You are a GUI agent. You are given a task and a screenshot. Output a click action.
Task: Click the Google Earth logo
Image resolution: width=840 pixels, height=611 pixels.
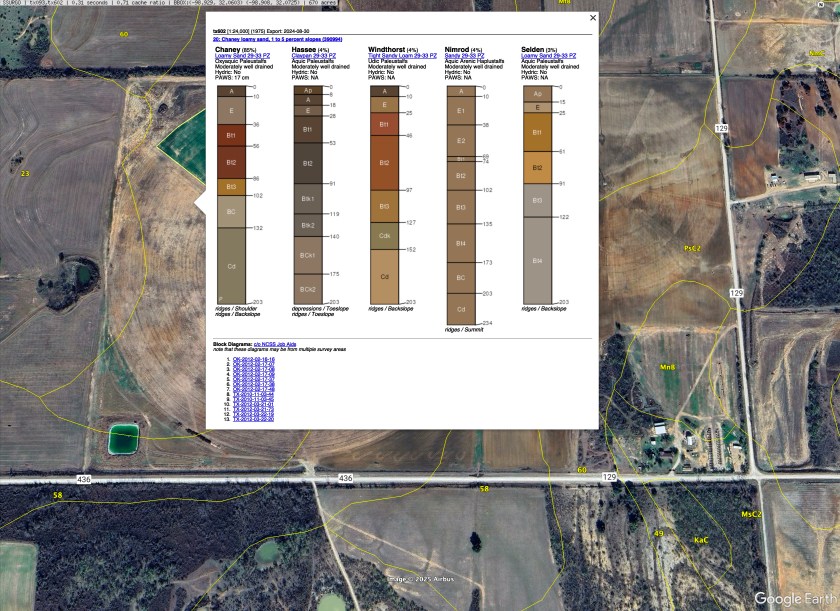coord(790,598)
